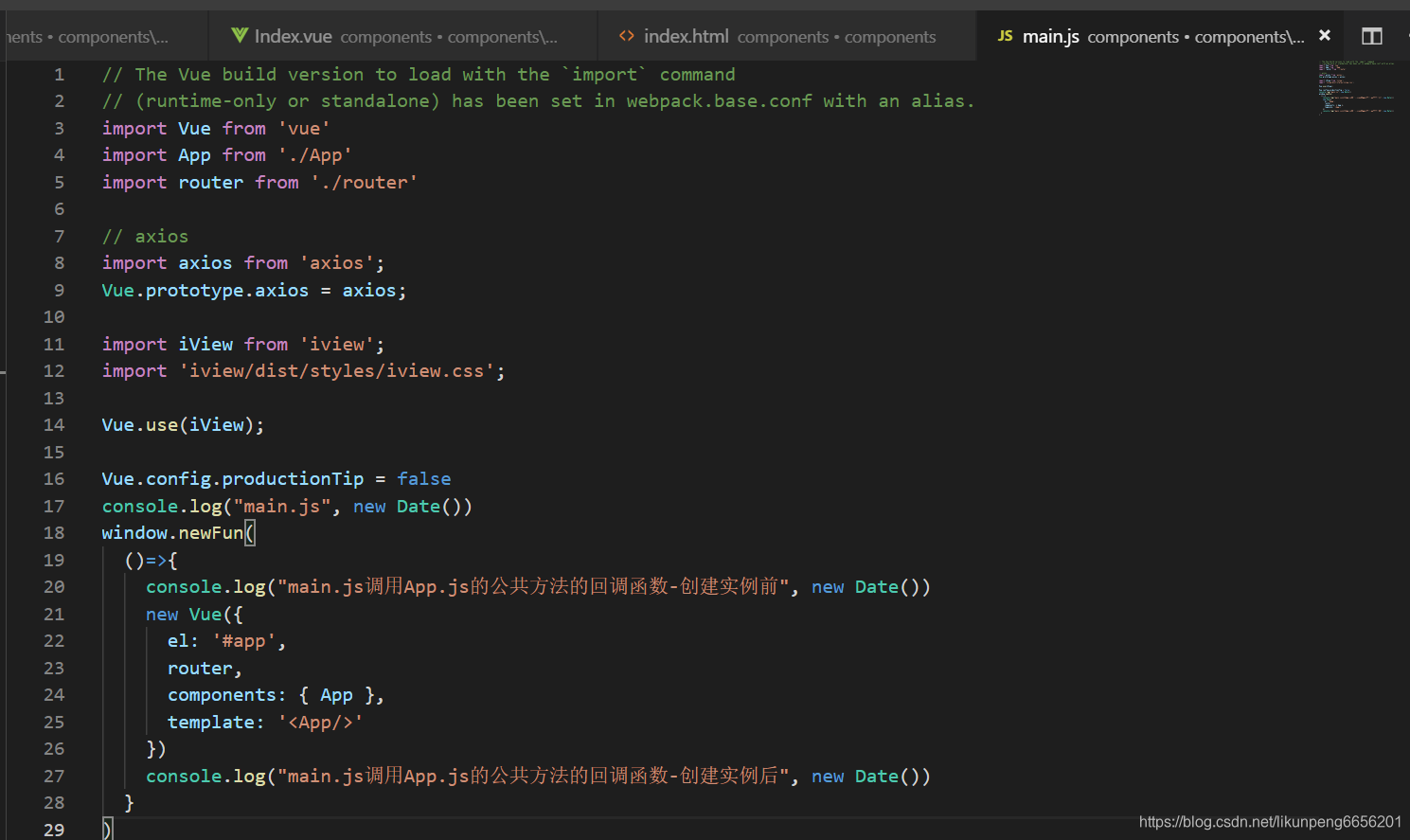Viewport: 1410px width, 840px height.
Task: Click 'new Vue({' on line 21
Action: pyautogui.click(x=194, y=615)
